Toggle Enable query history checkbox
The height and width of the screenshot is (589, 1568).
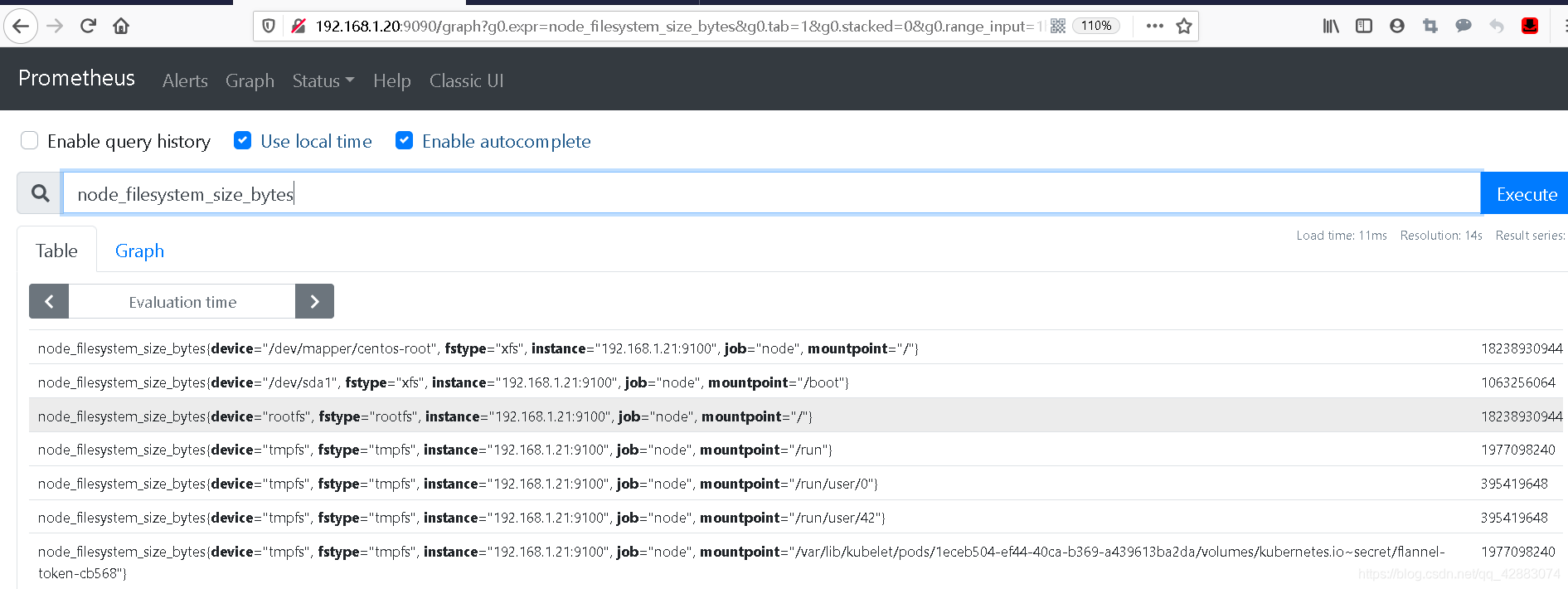click(30, 140)
